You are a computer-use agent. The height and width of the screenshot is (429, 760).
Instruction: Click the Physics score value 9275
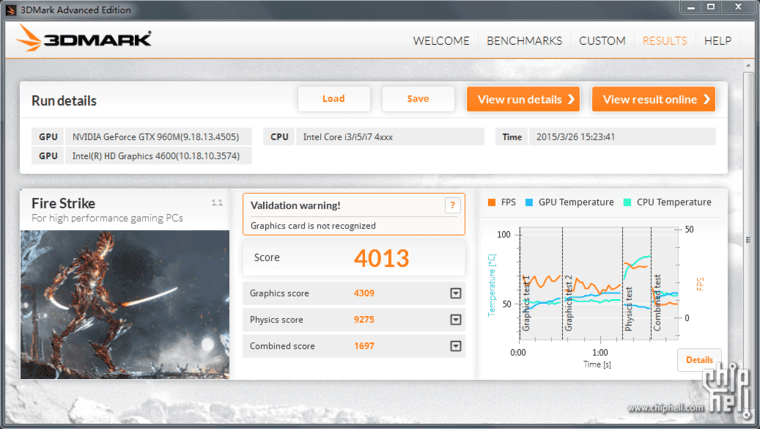pos(364,319)
